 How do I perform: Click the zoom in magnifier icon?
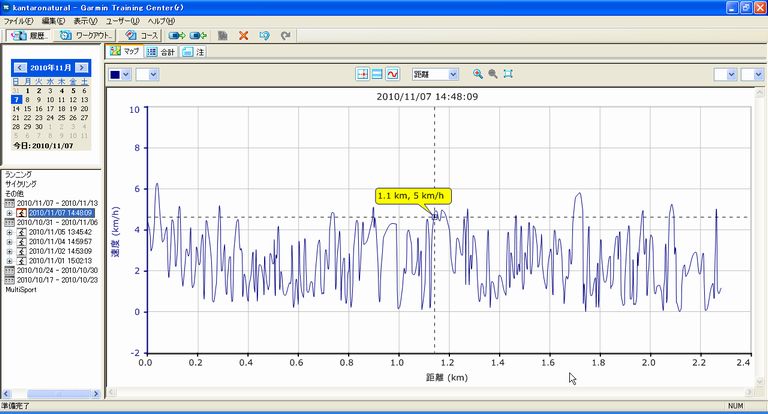[478, 74]
